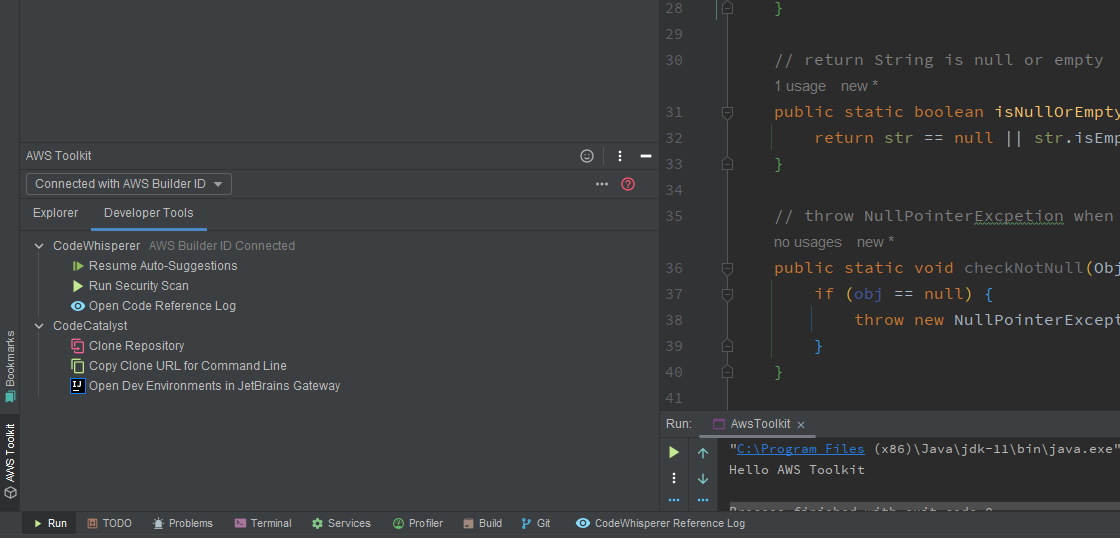
Task: Open the Build tool window
Action: click(x=482, y=524)
